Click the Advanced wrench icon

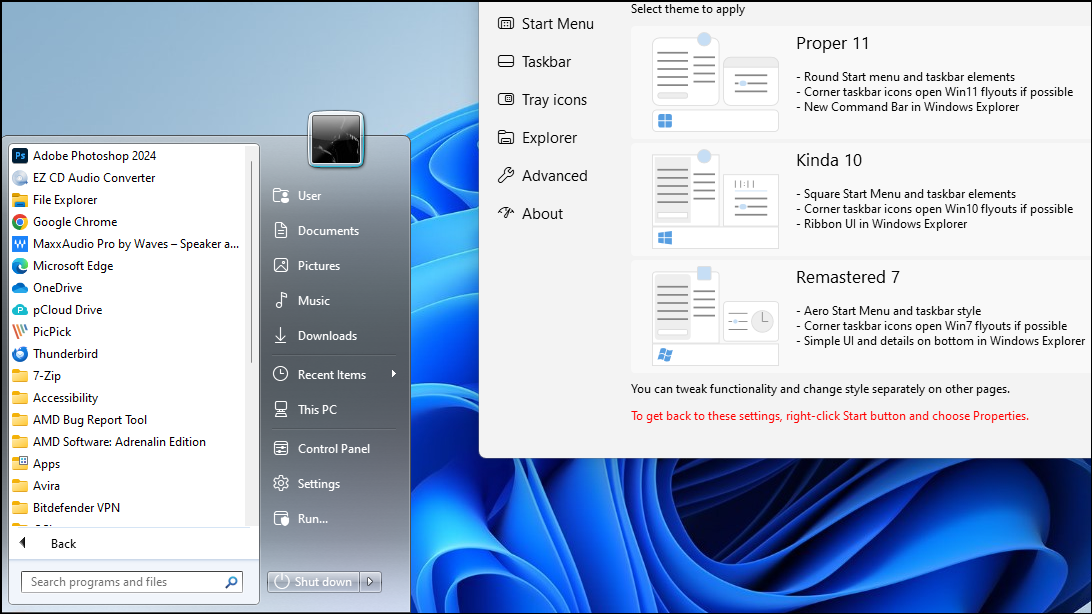(x=506, y=175)
